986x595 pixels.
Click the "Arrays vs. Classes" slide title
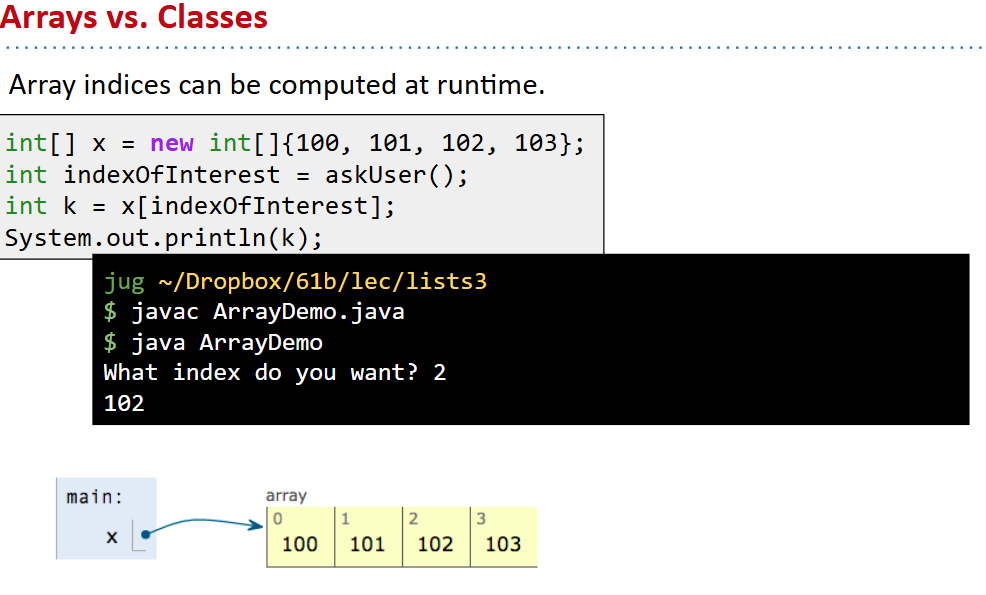coord(134,18)
